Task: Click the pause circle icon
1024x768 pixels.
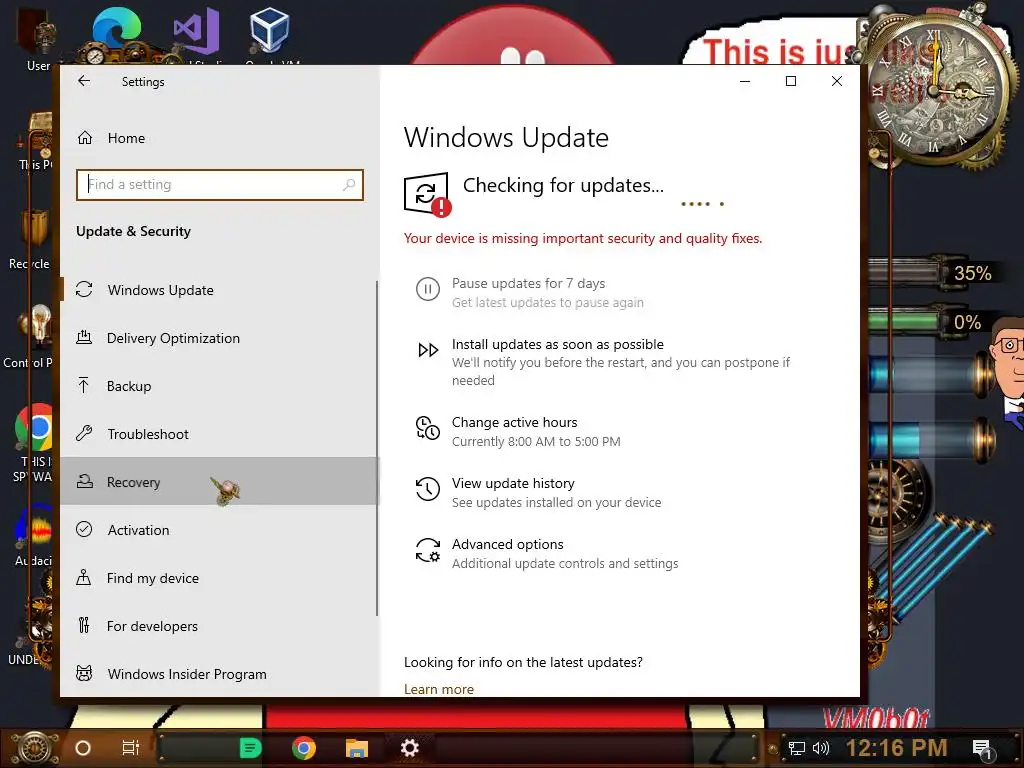Action: 428,289
